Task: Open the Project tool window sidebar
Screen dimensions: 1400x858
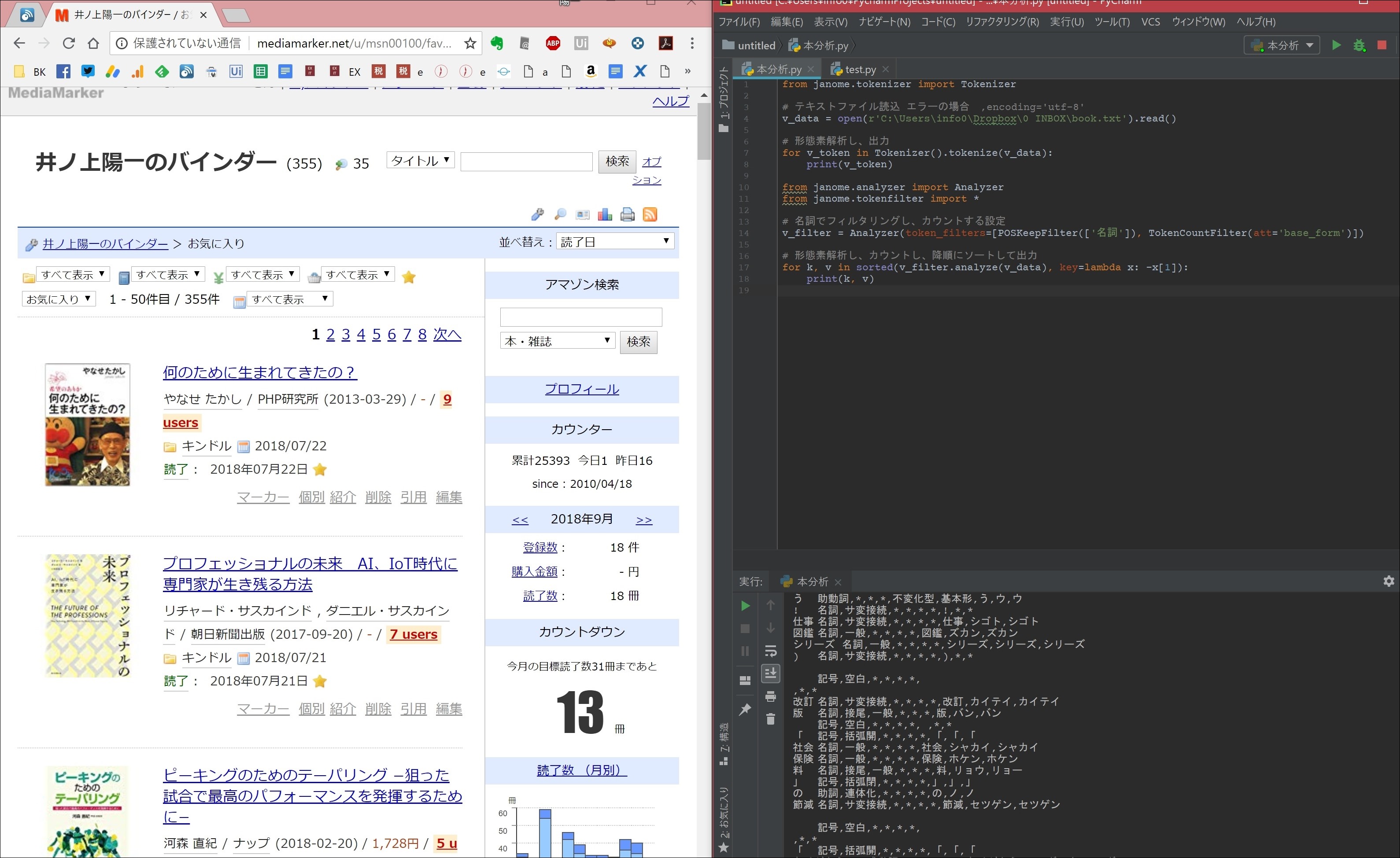Action: point(723,99)
